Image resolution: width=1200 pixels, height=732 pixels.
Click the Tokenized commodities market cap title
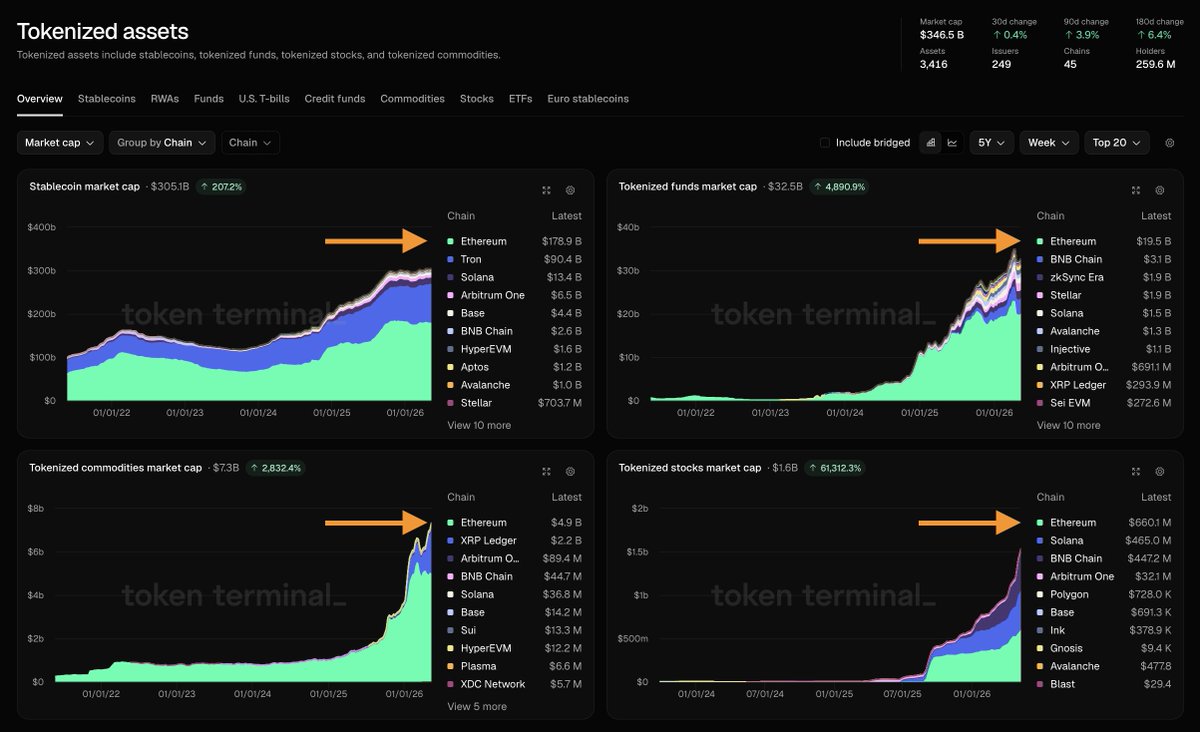[x=116, y=467]
